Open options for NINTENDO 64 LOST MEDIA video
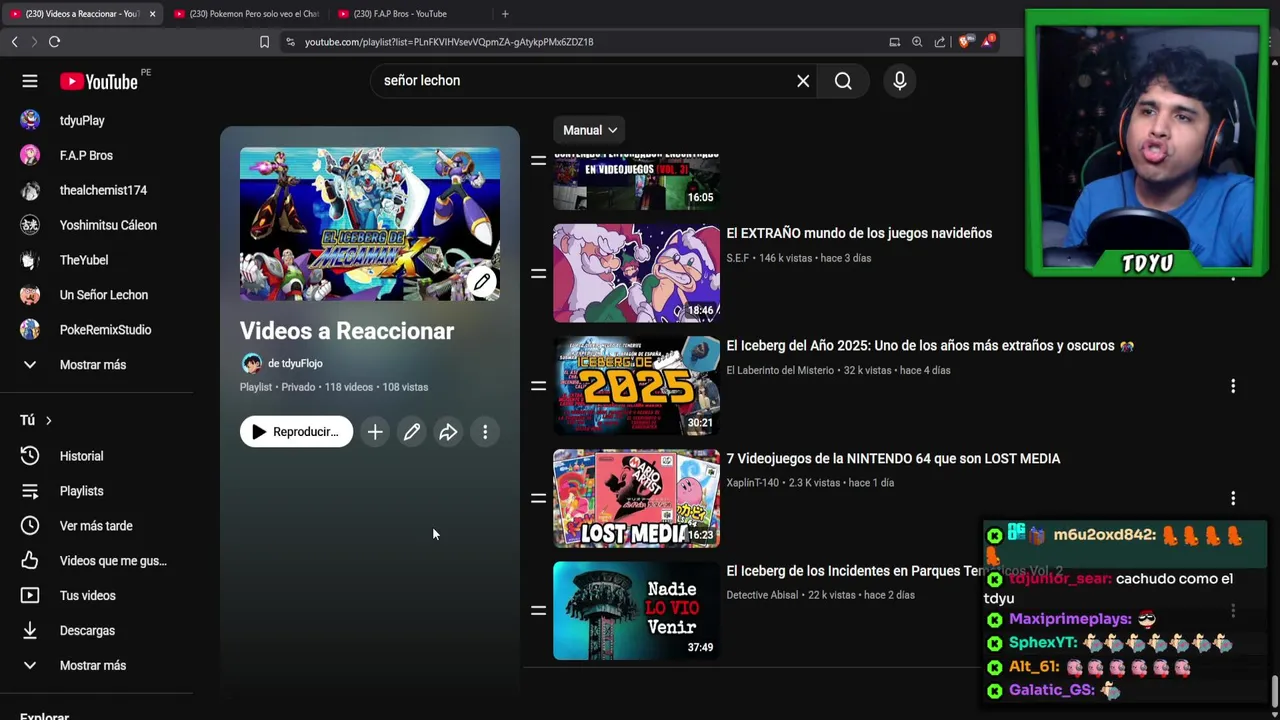 tap(1233, 498)
